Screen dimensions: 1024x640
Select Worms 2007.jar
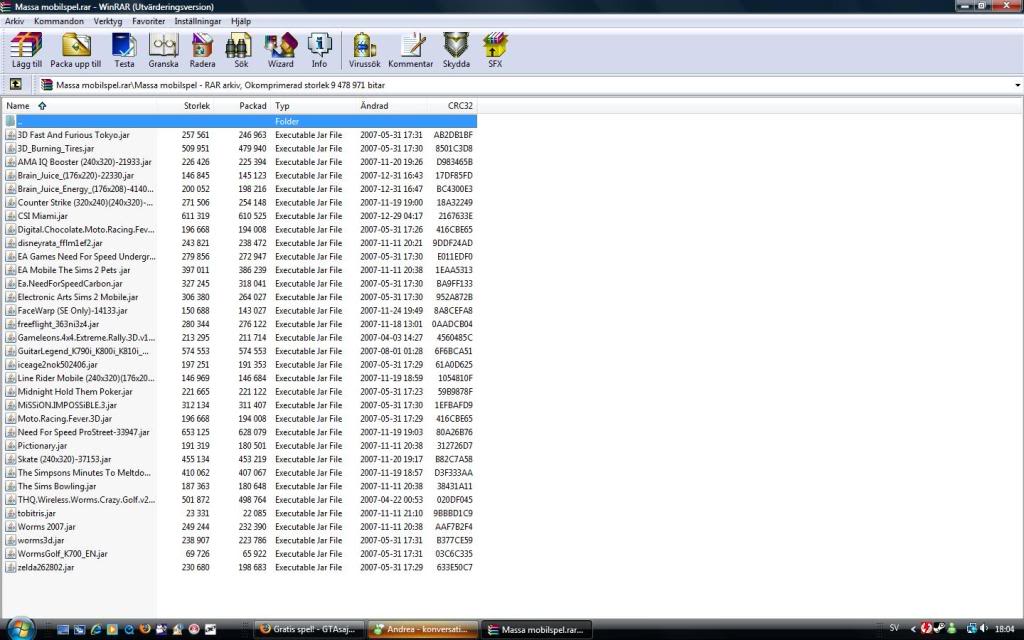[x=46, y=527]
